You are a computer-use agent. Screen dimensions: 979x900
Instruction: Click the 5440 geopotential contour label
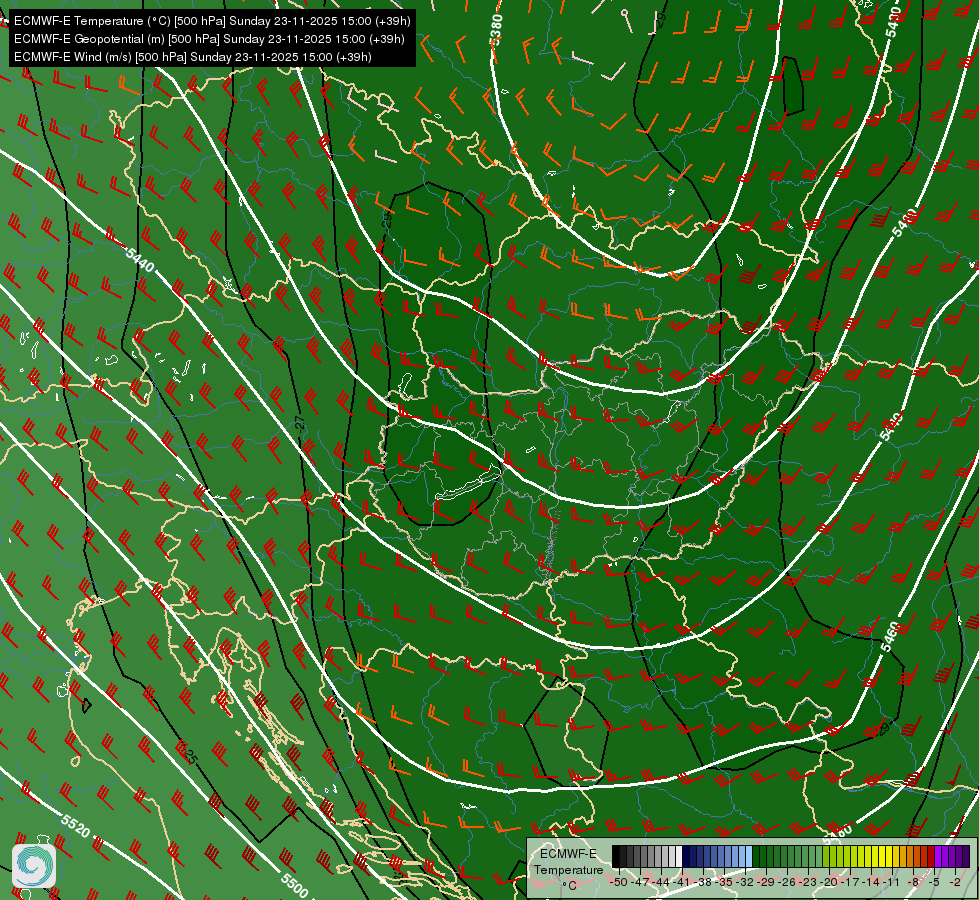pos(139,259)
